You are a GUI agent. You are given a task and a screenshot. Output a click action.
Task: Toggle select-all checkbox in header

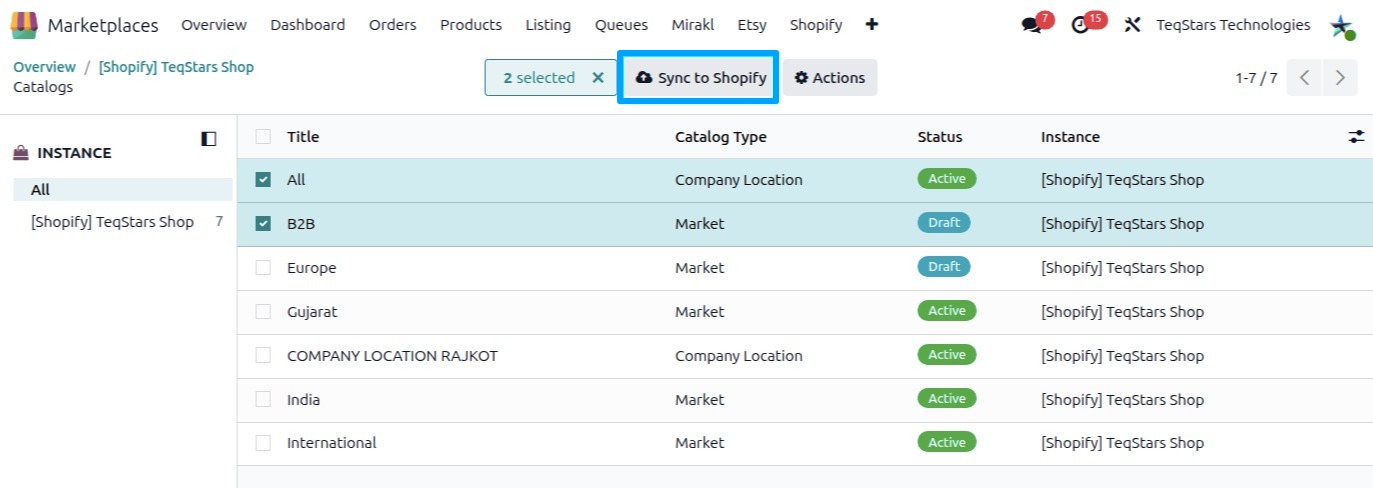click(263, 137)
